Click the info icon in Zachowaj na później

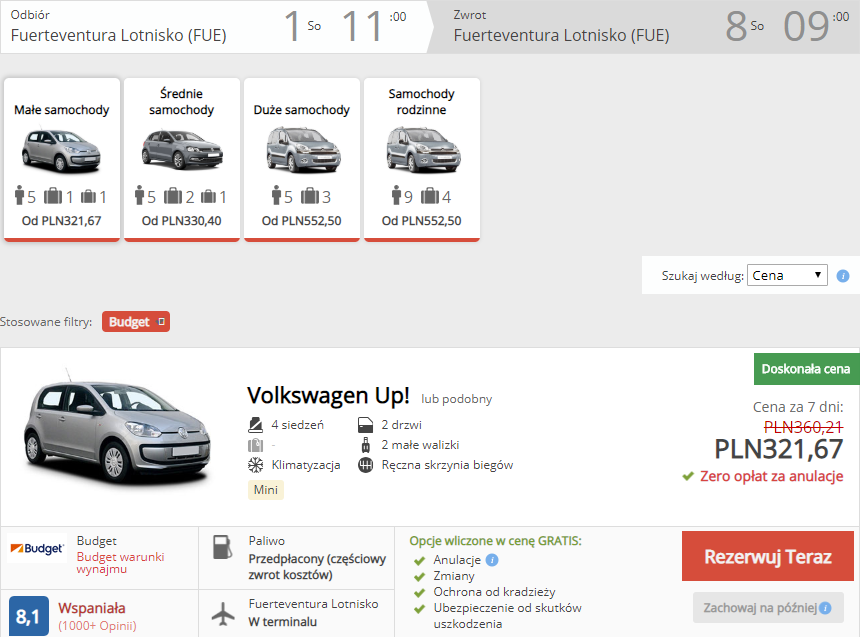click(x=825, y=608)
